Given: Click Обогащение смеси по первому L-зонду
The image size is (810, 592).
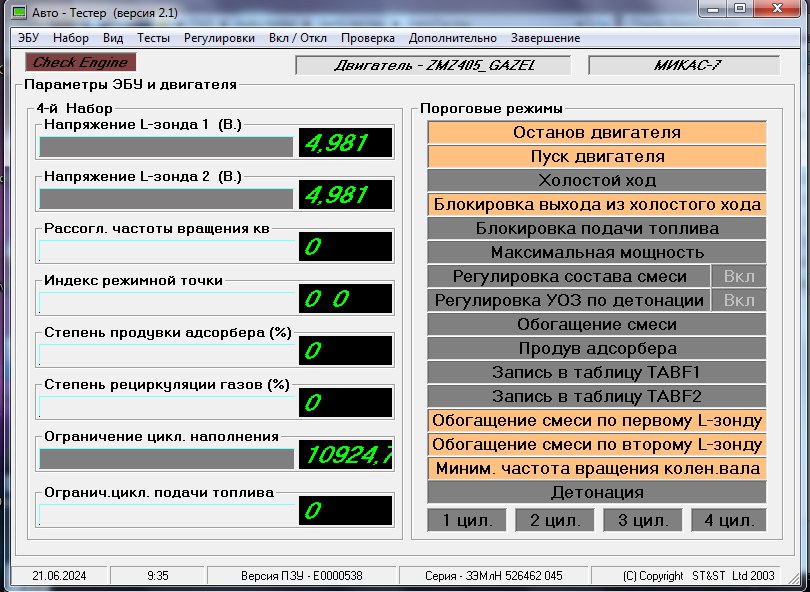Looking at the screenshot, I should 597,421.
